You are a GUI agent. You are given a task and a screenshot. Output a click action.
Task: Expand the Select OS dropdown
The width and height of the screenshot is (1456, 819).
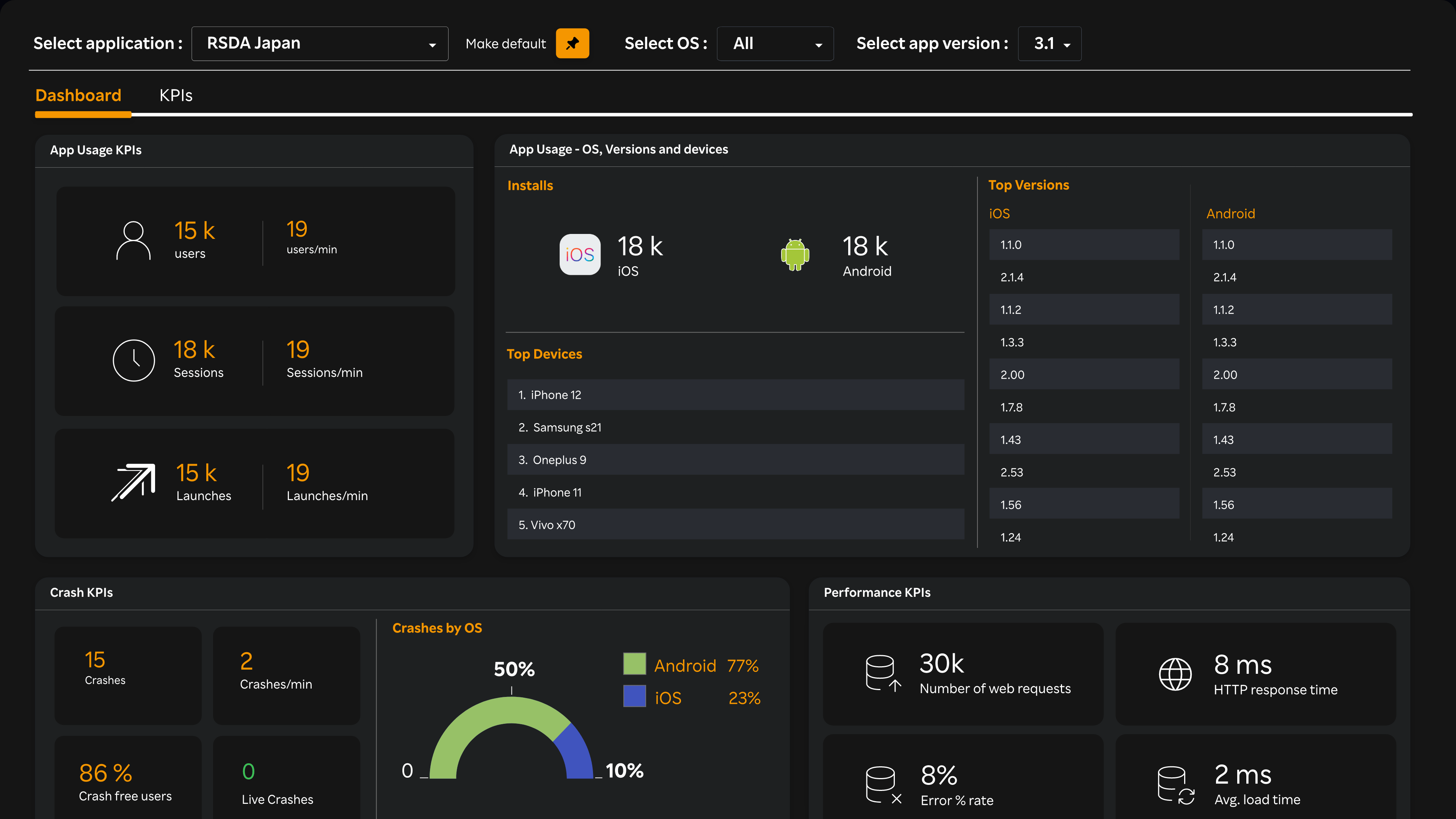tap(775, 44)
